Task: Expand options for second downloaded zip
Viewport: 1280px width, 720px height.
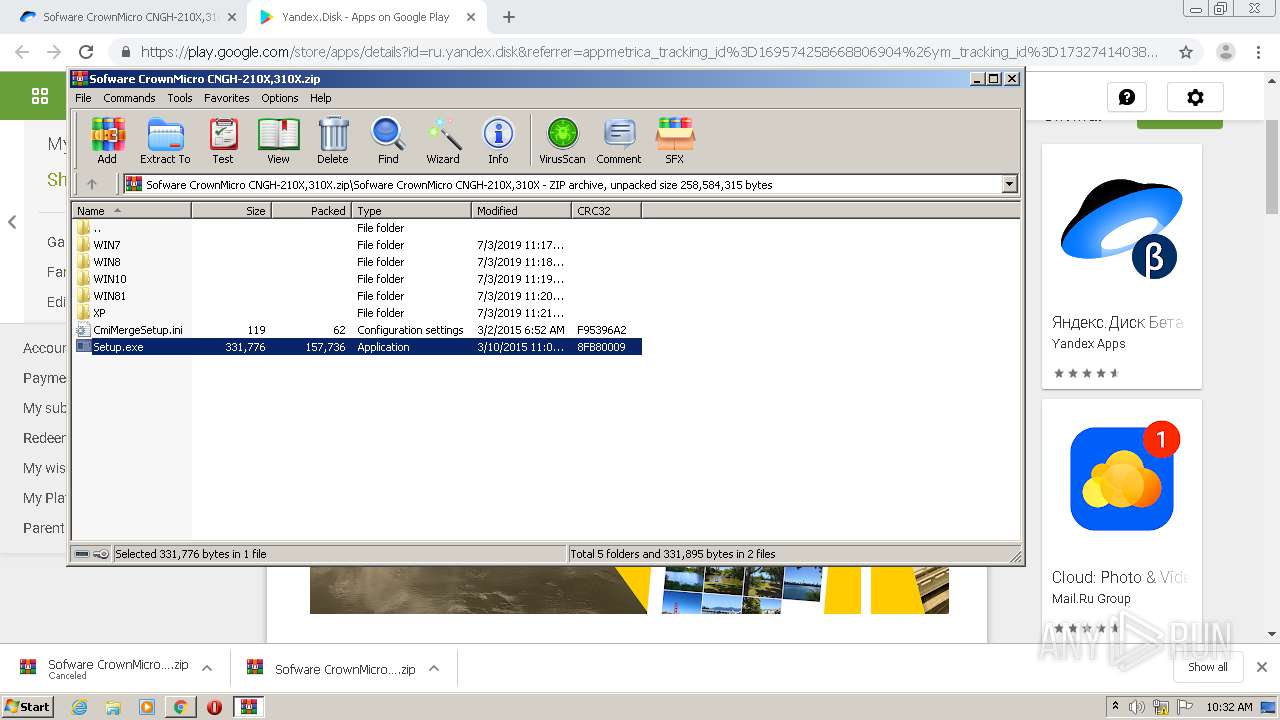Action: click(434, 668)
